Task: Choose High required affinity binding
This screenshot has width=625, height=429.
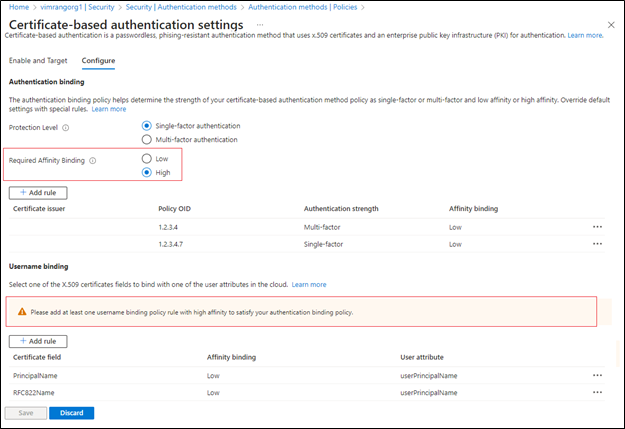Action: [147, 172]
